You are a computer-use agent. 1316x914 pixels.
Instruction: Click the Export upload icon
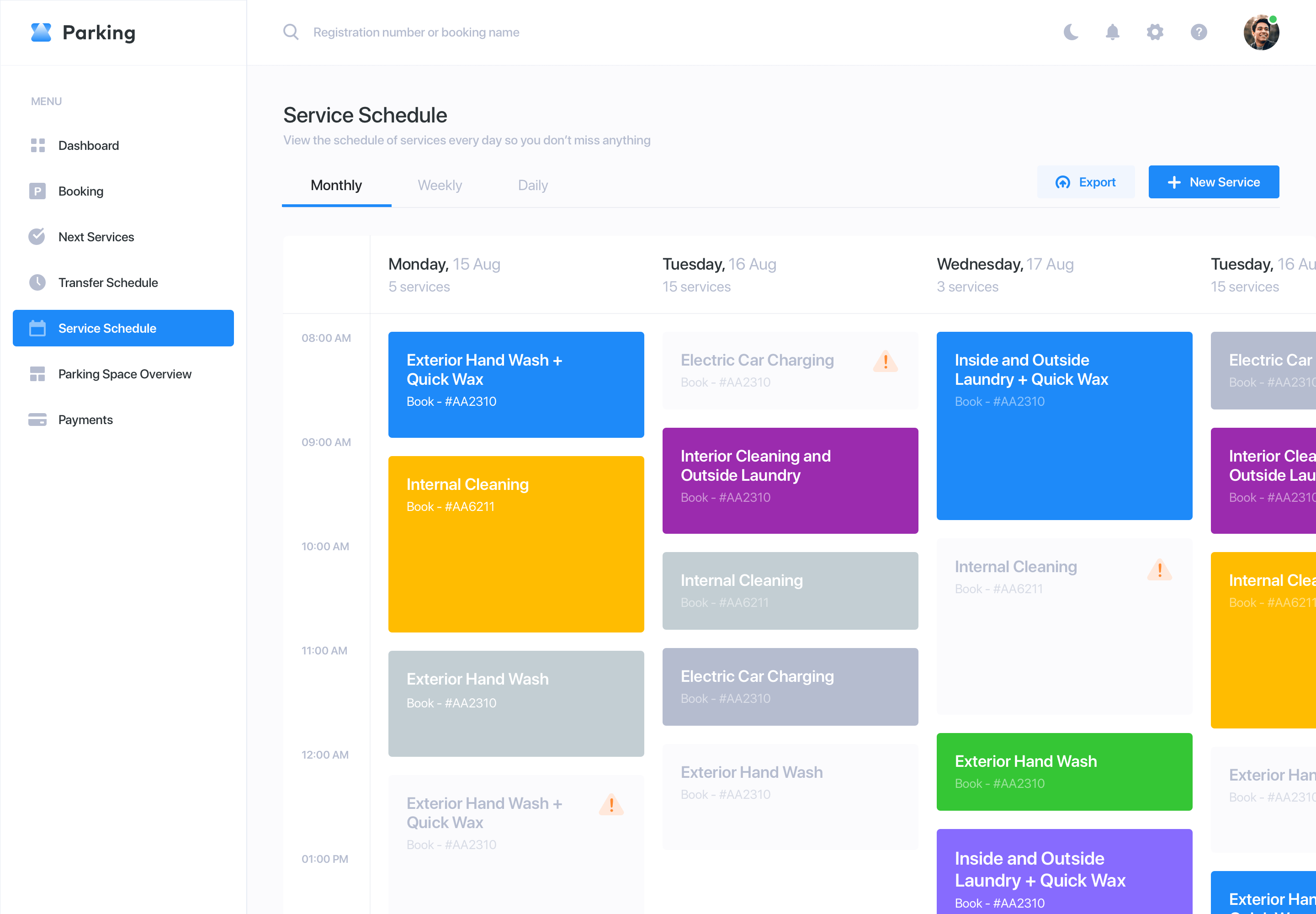click(x=1063, y=183)
